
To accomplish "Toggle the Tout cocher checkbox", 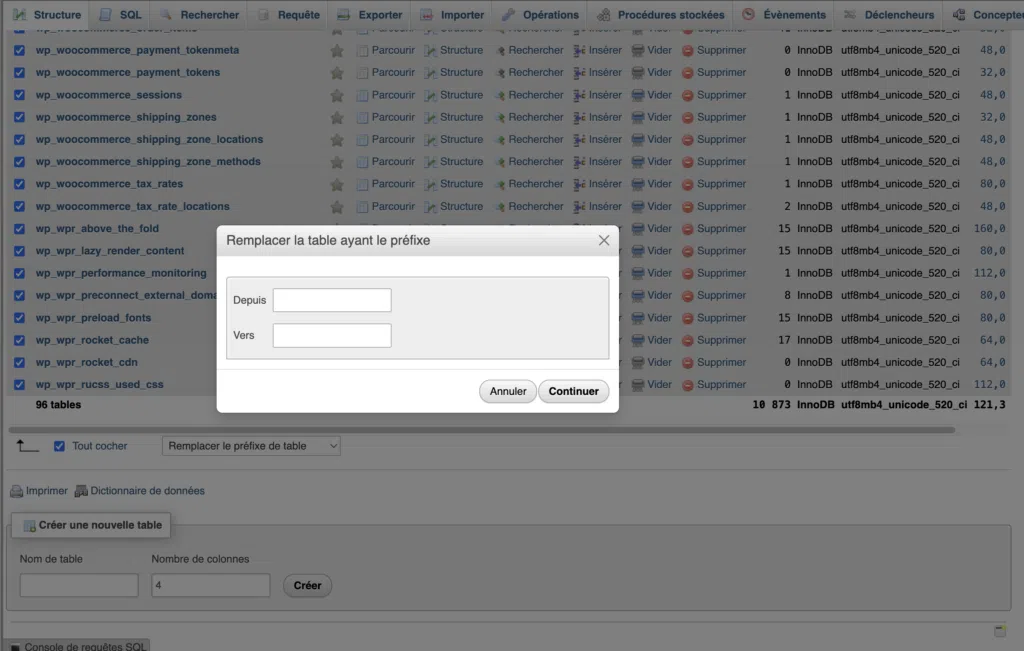I will pyautogui.click(x=59, y=447).
